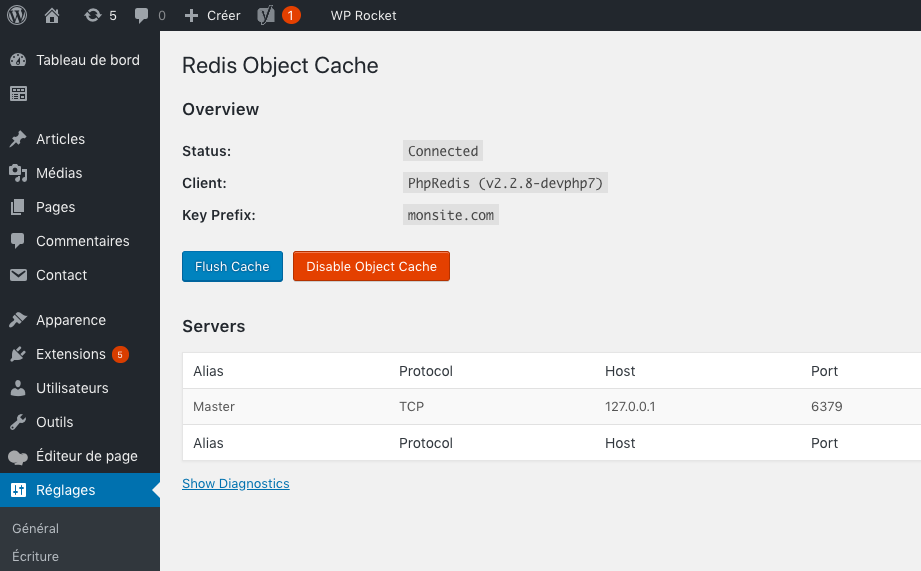This screenshot has width=921, height=571.
Task: Open comments bubble in admin bar
Action: [x=142, y=16]
